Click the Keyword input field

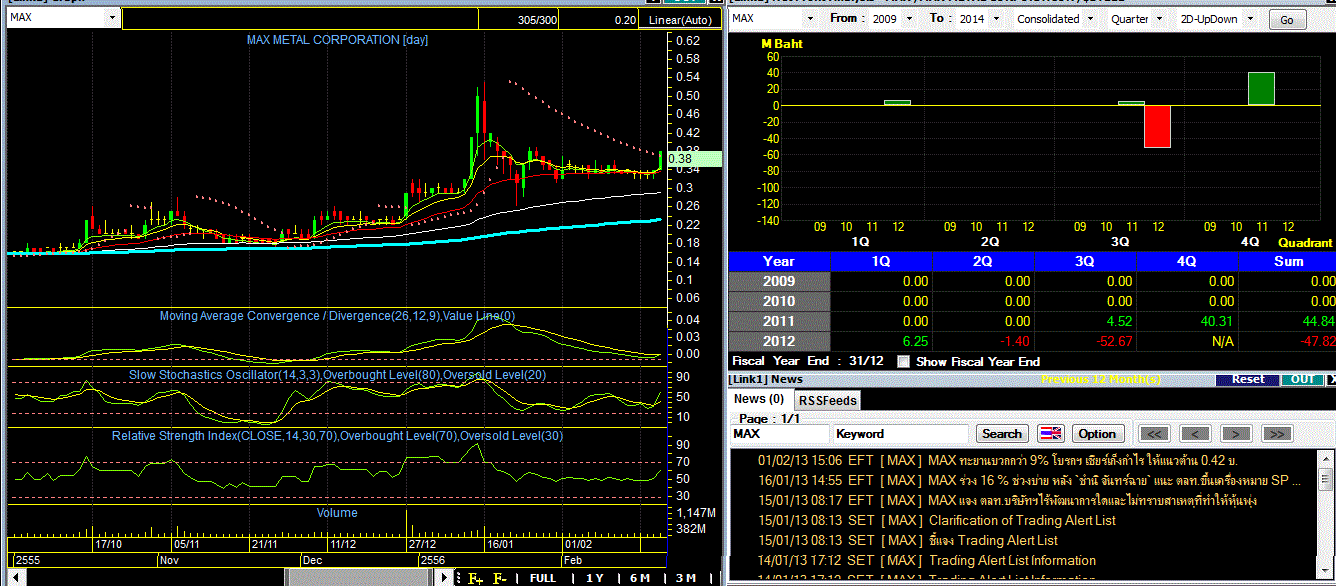pyautogui.click(x=900, y=434)
